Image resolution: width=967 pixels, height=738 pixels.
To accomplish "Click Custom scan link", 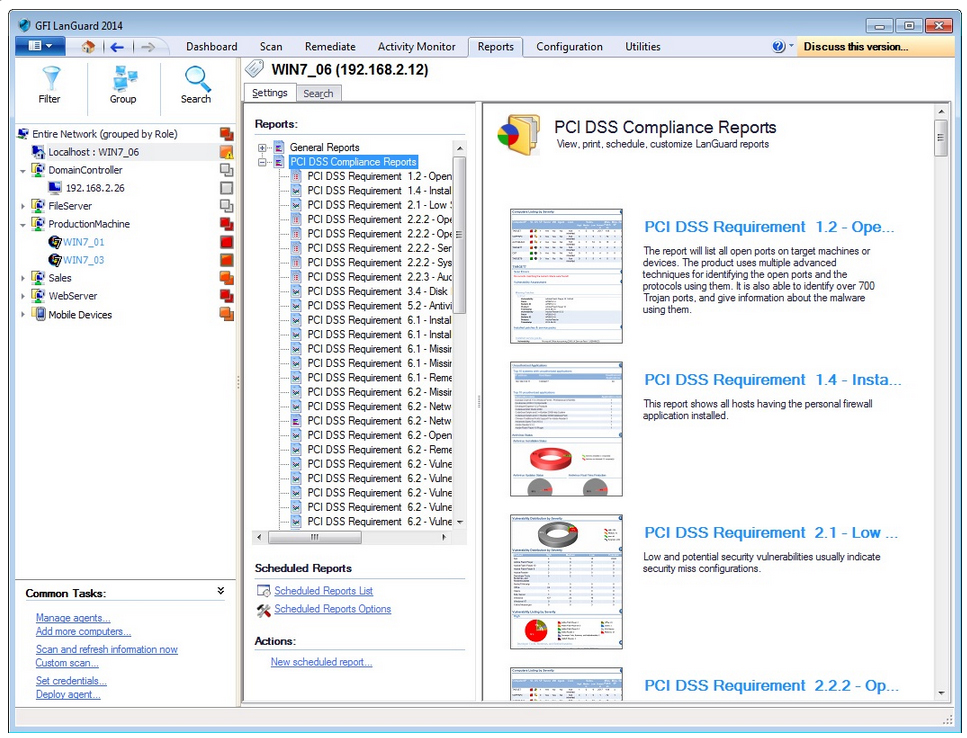I will pyautogui.click(x=67, y=663).
